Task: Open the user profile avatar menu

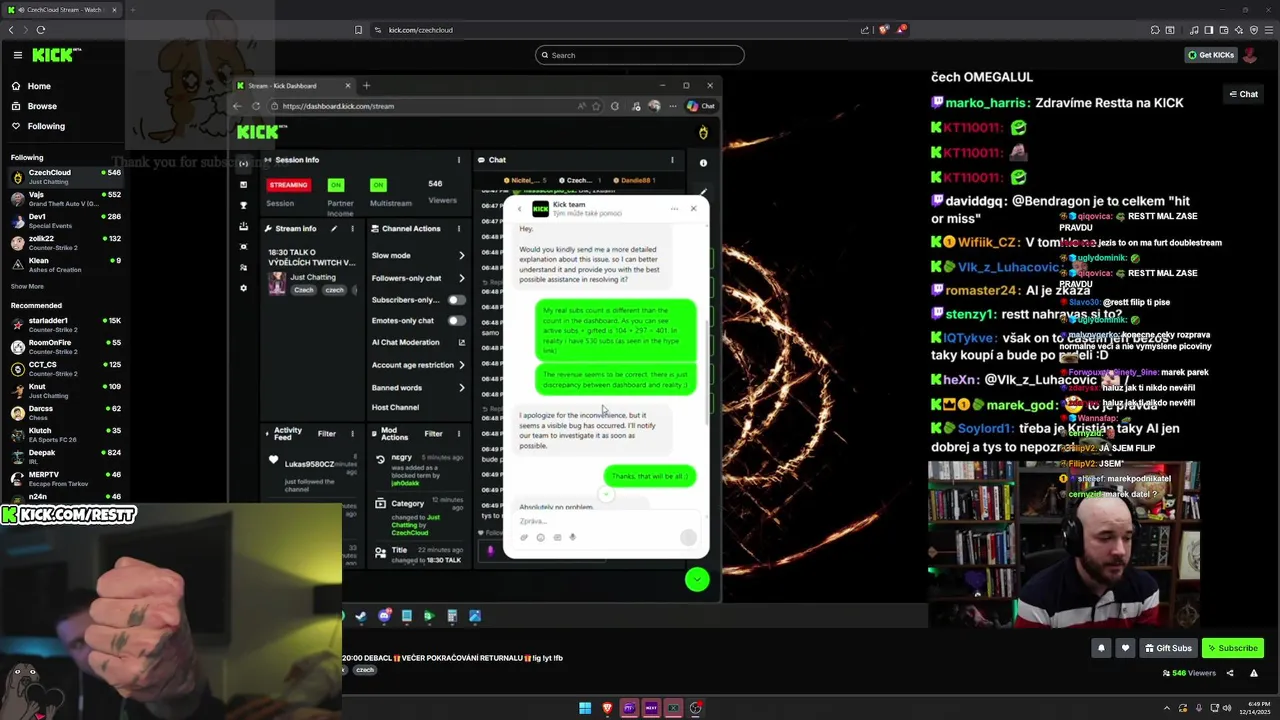Action: click(x=1250, y=55)
